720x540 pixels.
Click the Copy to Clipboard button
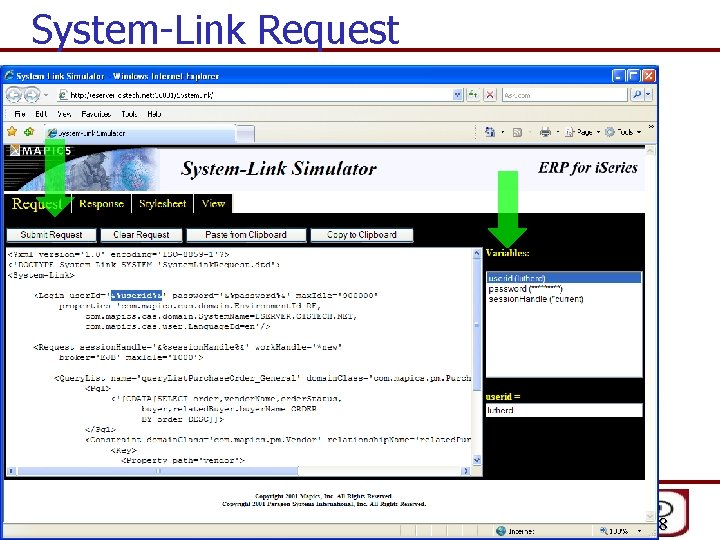tap(362, 235)
